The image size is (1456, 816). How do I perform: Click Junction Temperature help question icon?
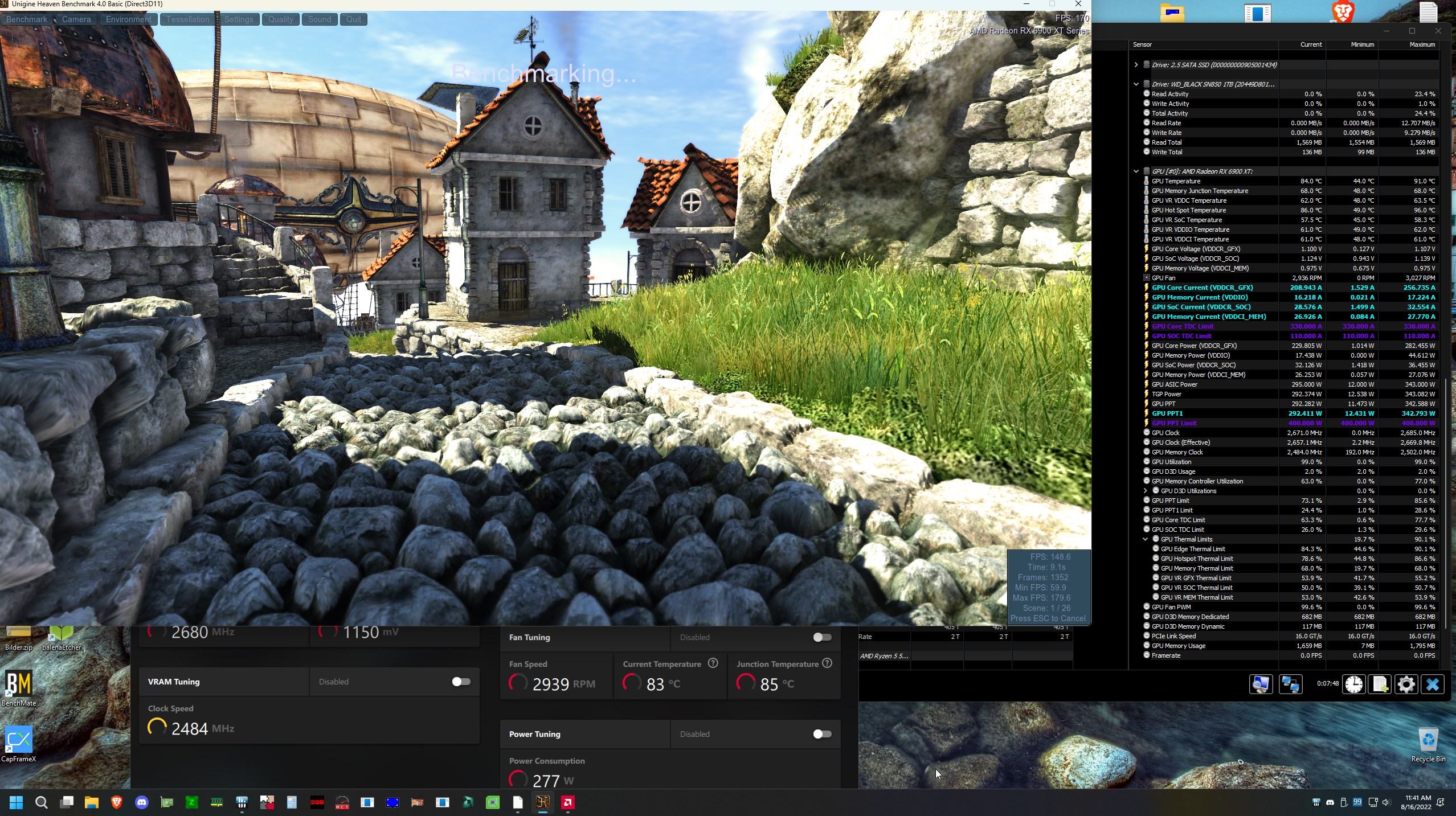(827, 663)
